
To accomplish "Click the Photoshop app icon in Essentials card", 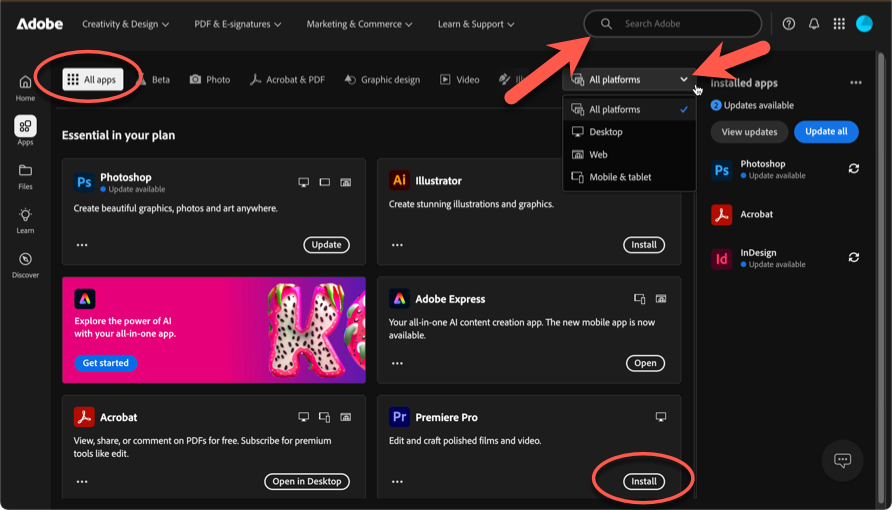I will coord(84,182).
